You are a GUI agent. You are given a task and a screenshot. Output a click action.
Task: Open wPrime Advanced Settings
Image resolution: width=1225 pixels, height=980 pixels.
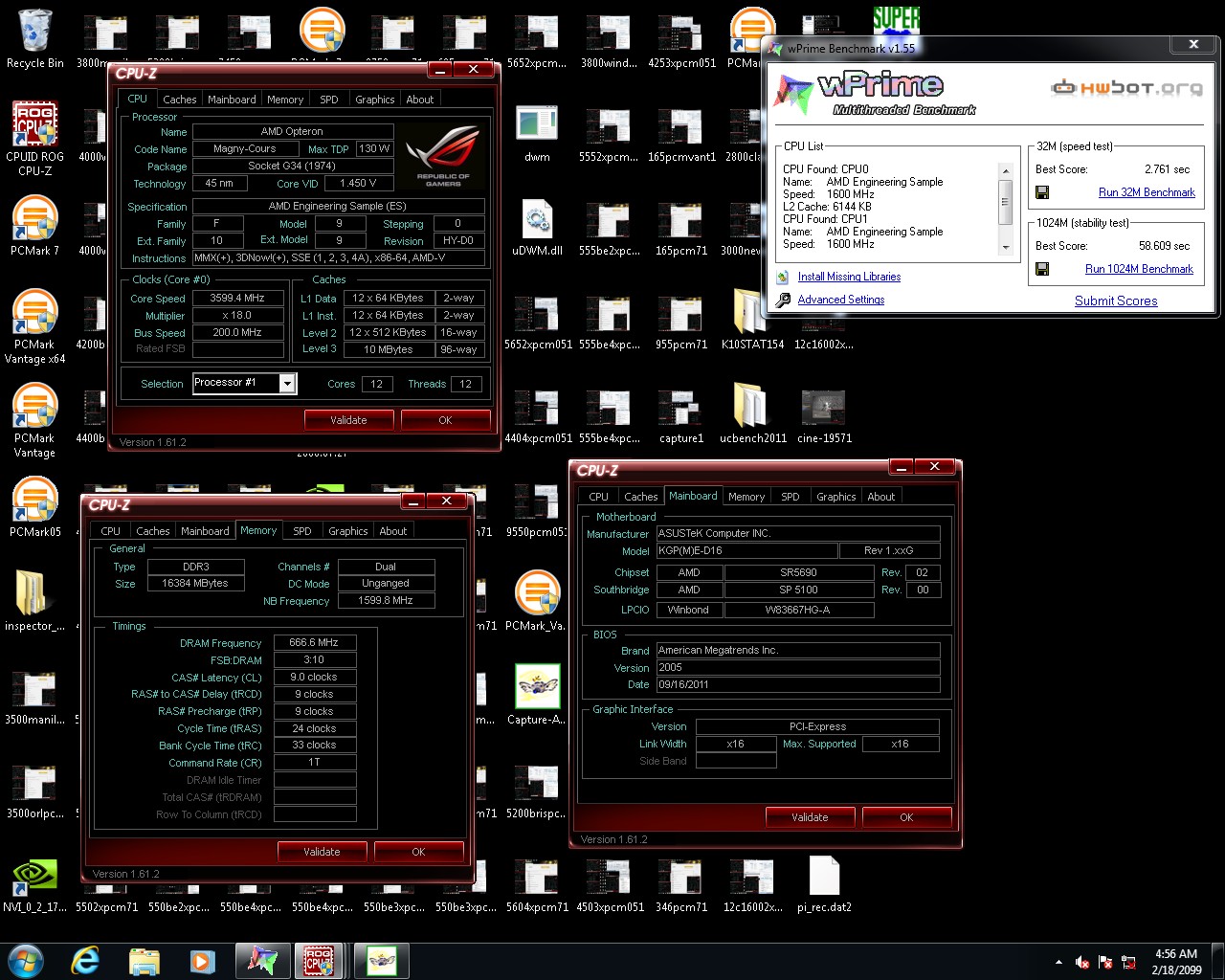pyautogui.click(x=841, y=300)
